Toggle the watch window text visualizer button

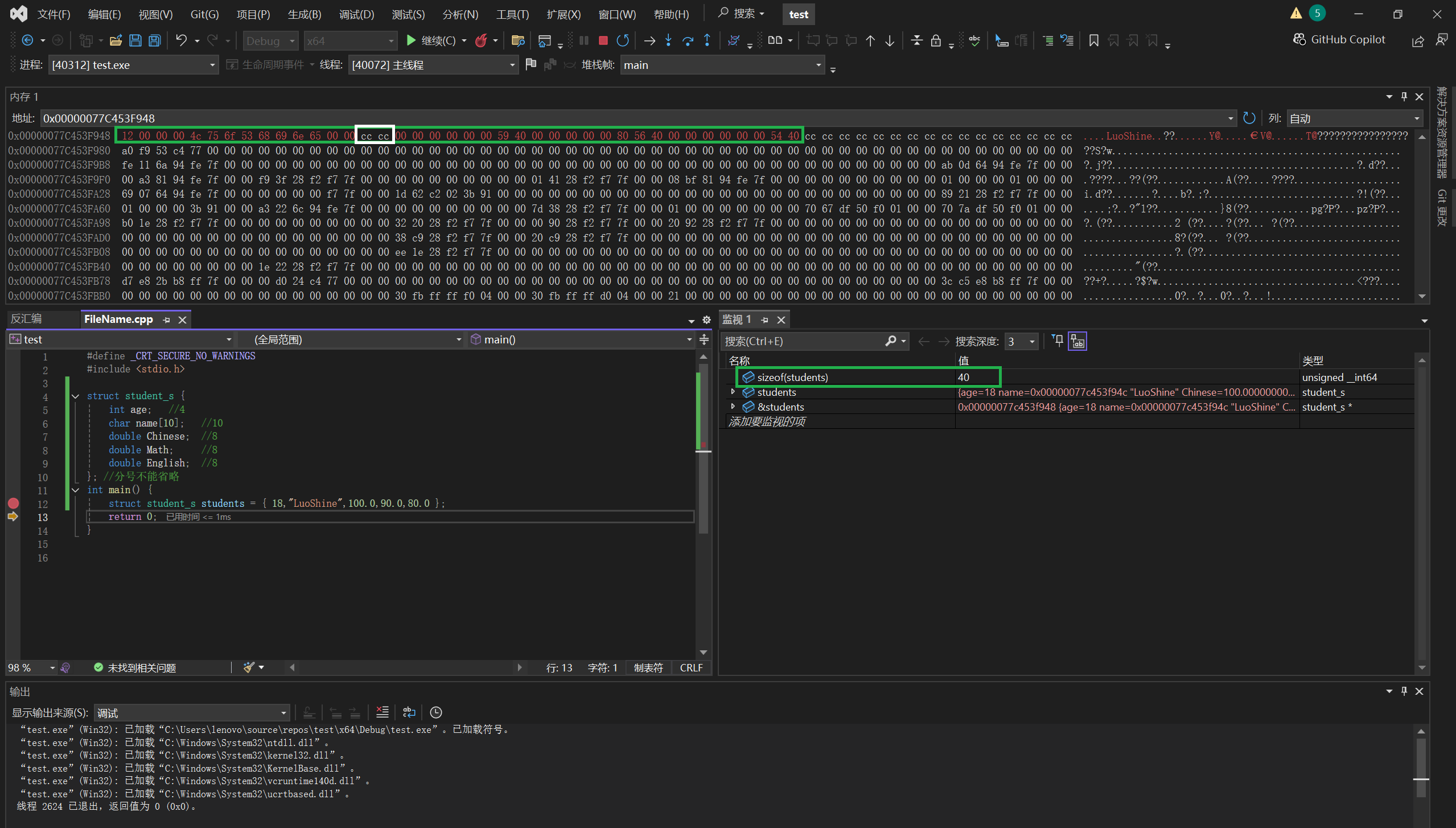(1077, 341)
